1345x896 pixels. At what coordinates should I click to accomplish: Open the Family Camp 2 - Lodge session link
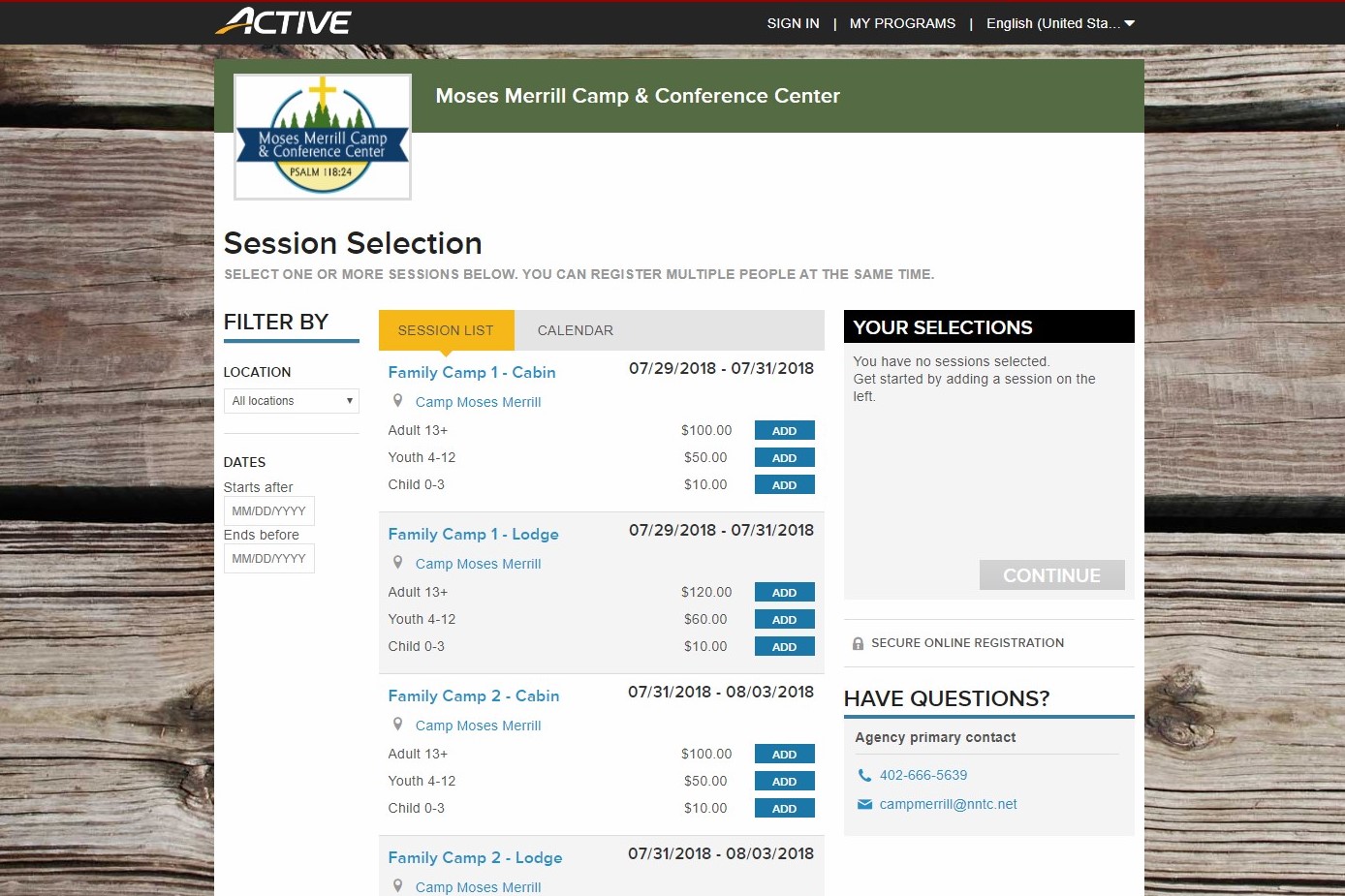tap(475, 857)
